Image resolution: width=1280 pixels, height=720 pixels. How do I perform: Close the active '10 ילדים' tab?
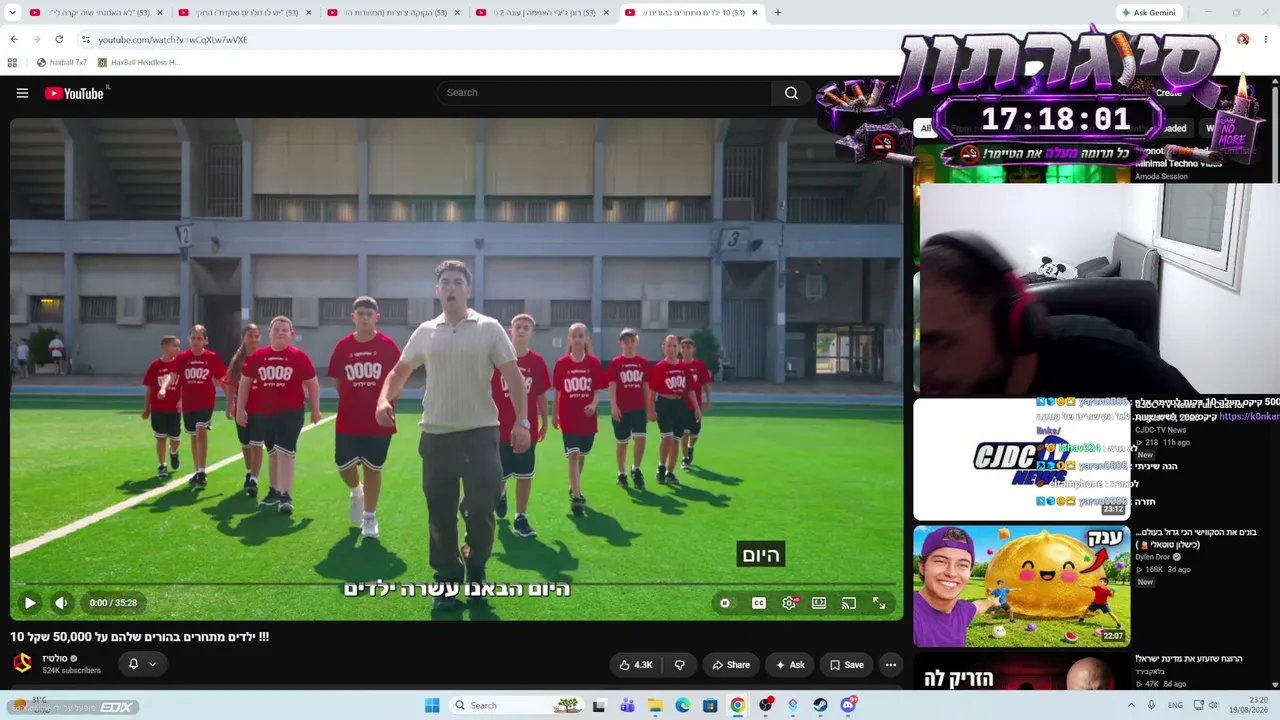tap(755, 13)
